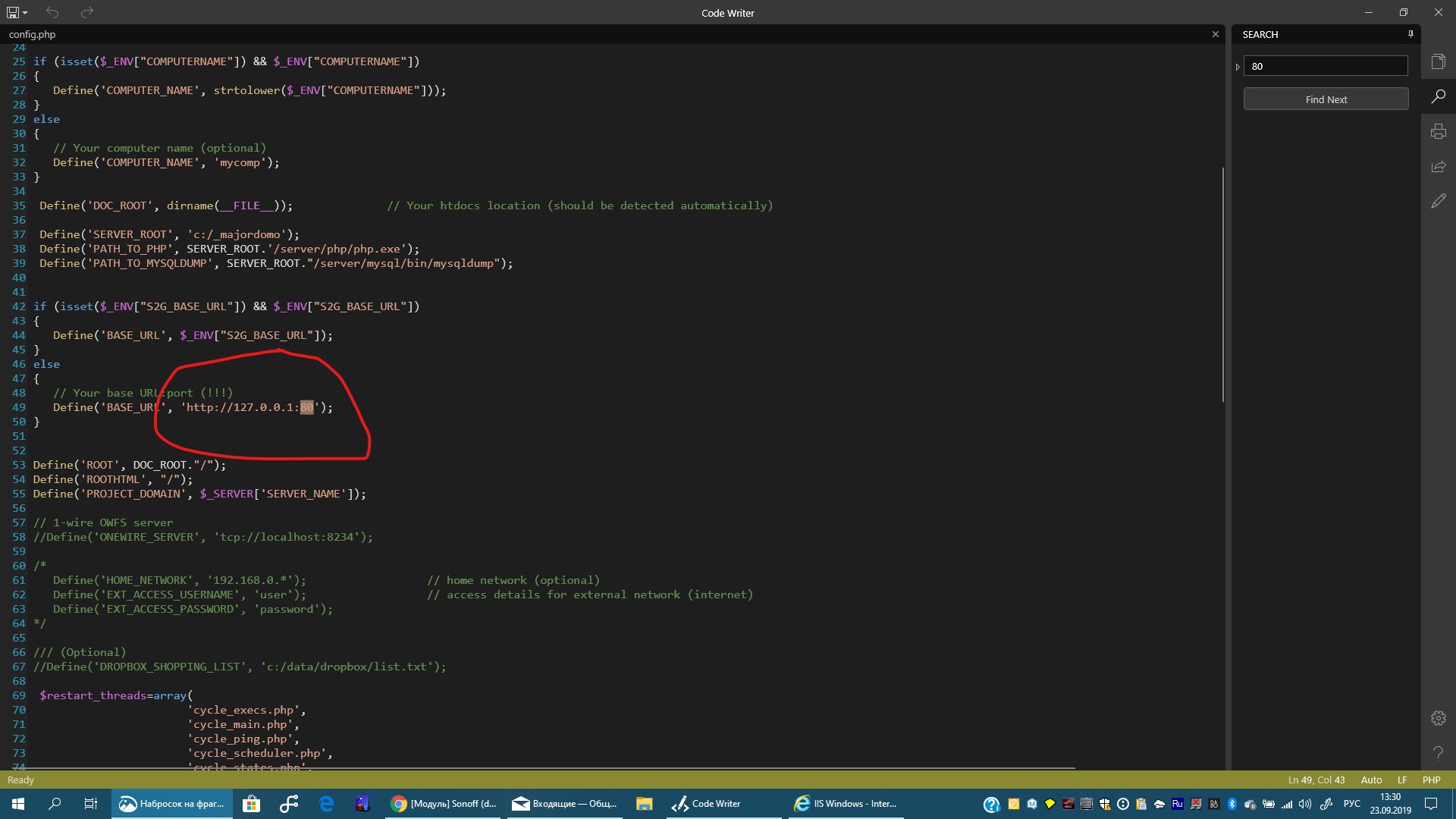Select the search/magnifier icon in sidebar

click(1440, 98)
